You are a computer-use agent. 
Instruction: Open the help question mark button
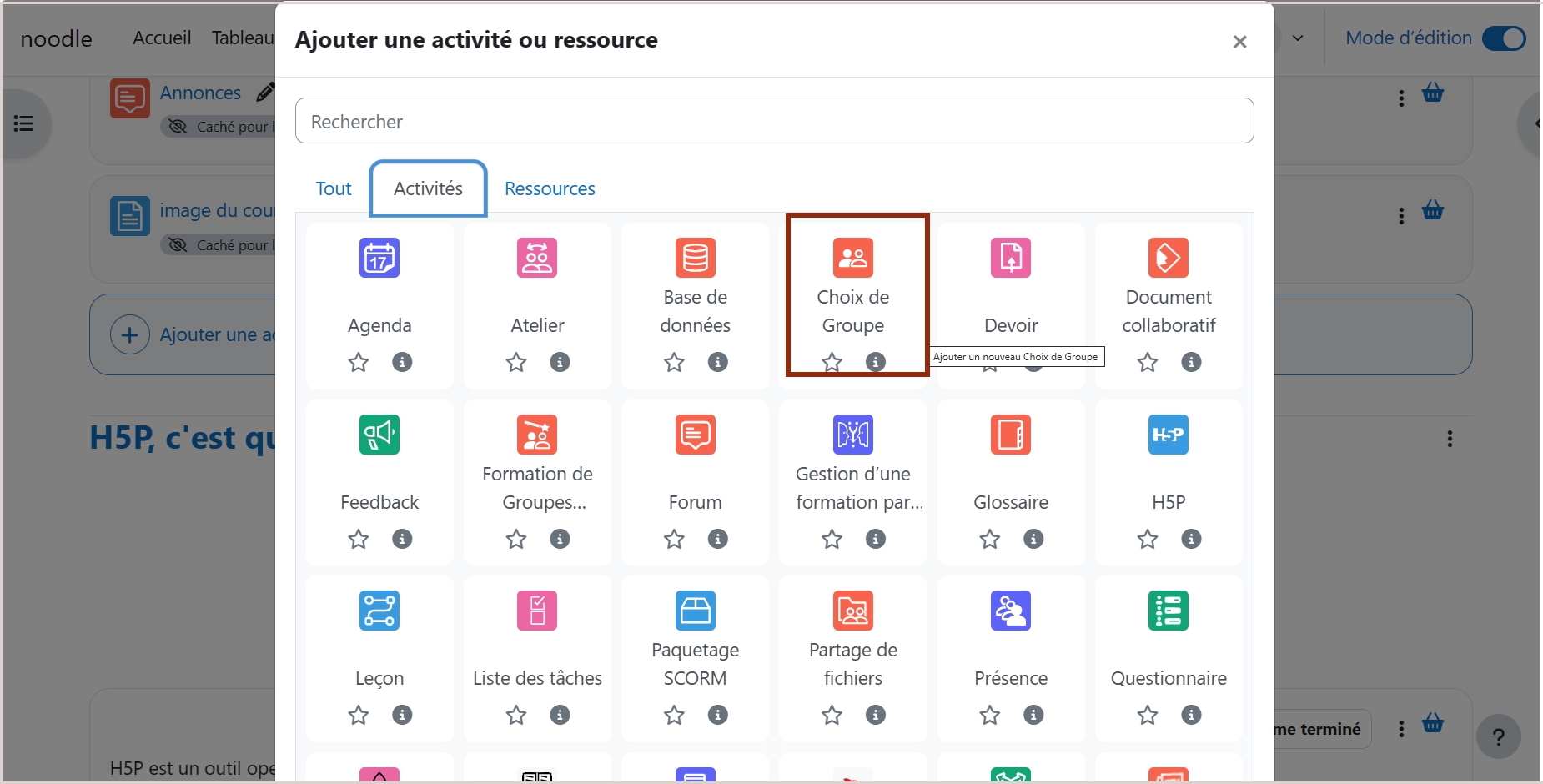(1498, 736)
